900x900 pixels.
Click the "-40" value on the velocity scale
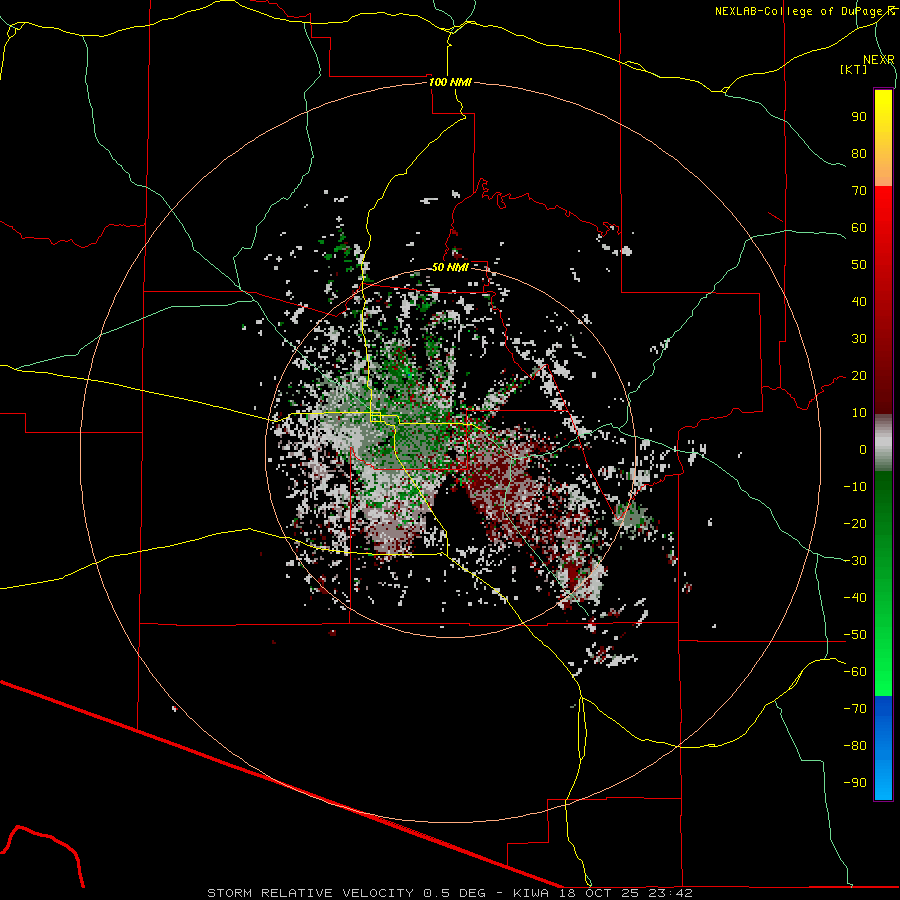point(855,598)
